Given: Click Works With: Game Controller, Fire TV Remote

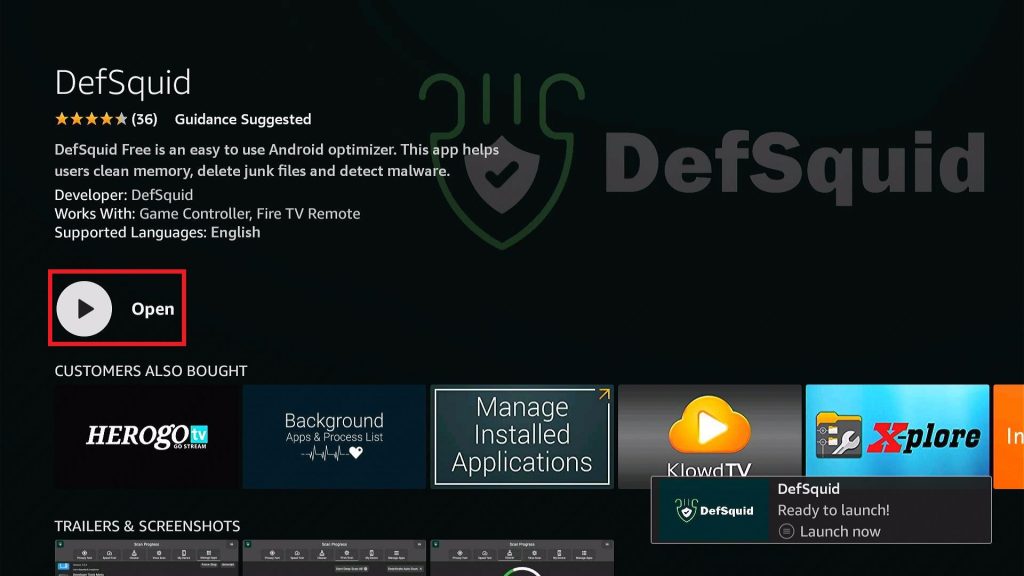Looking at the screenshot, I should click(x=207, y=214).
